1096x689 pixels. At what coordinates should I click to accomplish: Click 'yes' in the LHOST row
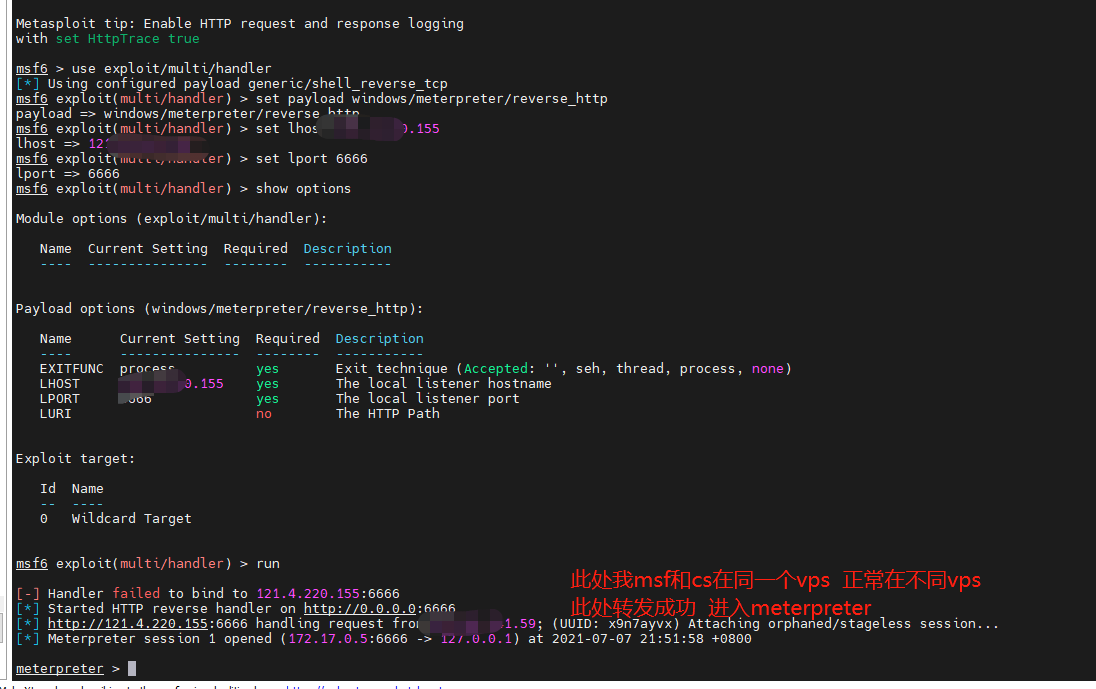pos(267,384)
